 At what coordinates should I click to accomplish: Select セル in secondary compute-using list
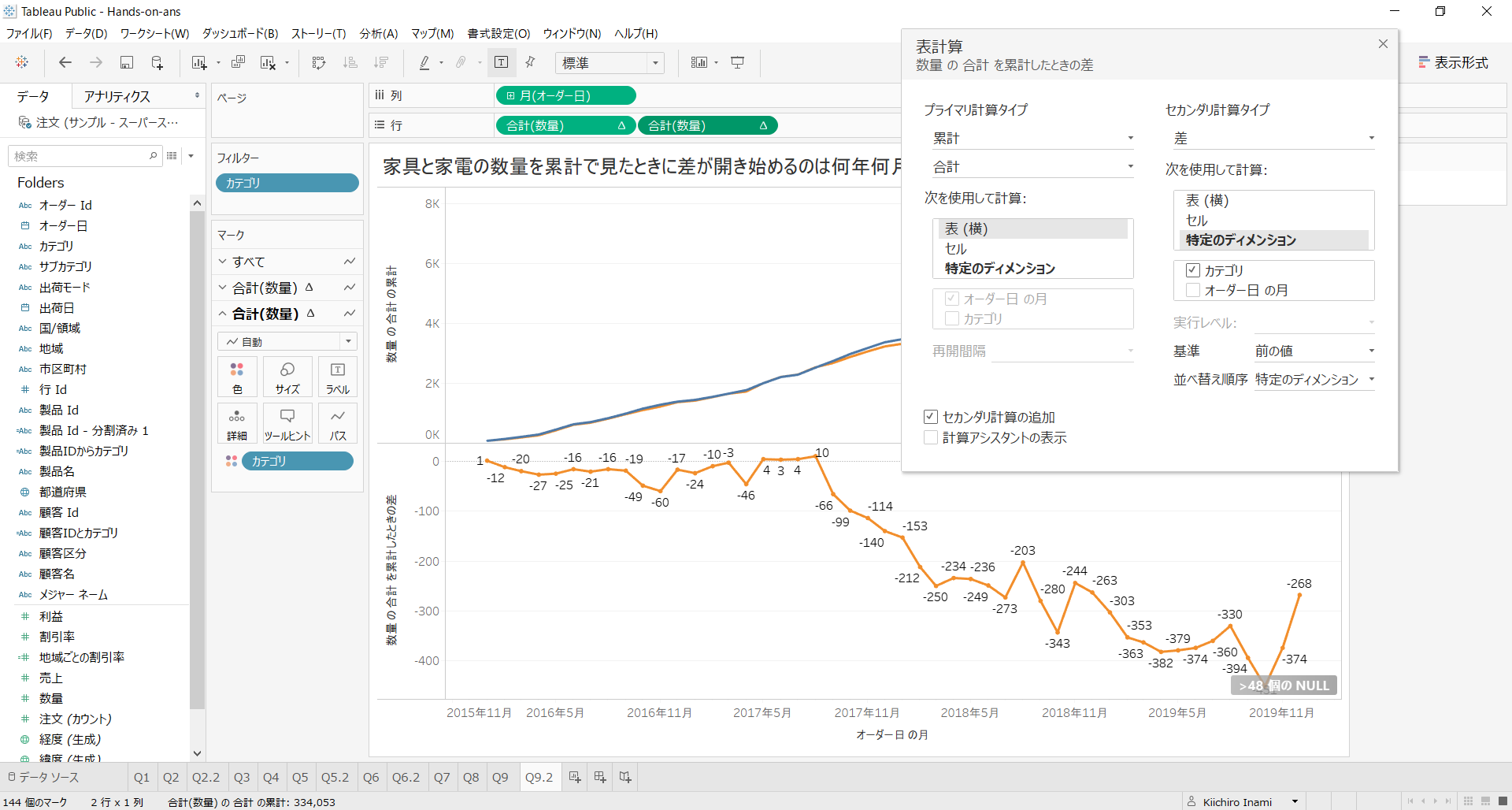point(1273,220)
